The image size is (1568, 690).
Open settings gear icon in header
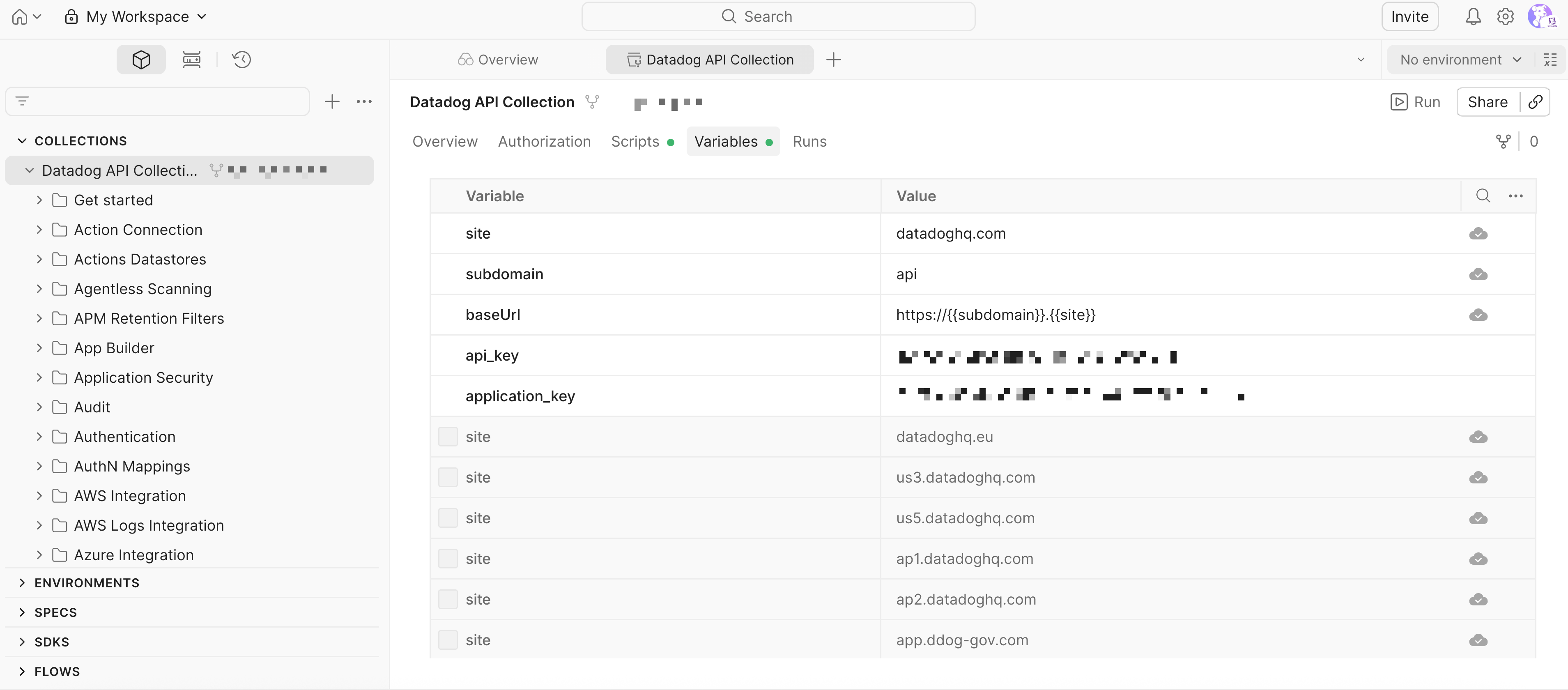click(1505, 16)
